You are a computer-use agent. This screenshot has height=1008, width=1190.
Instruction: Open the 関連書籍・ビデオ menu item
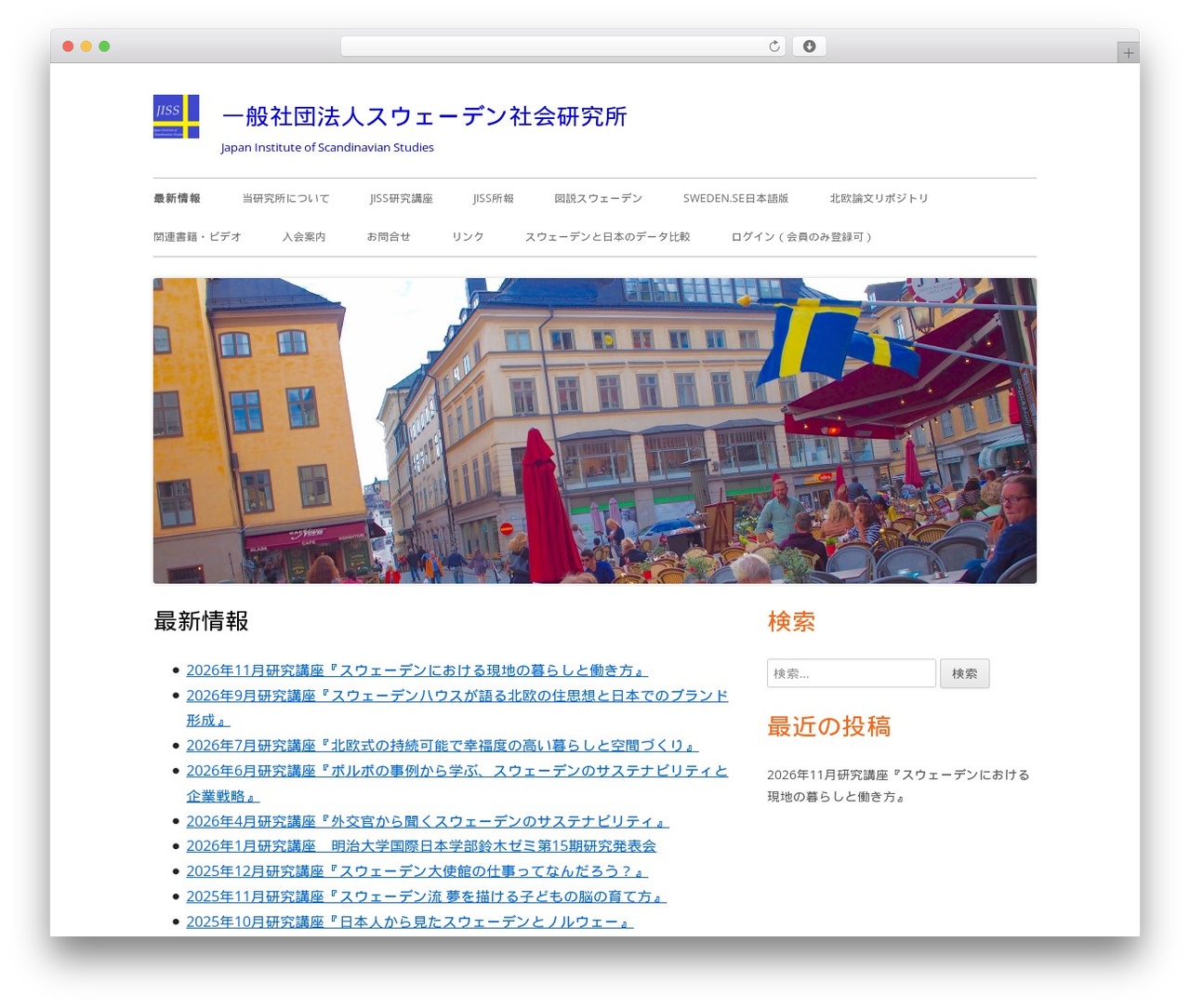pos(197,237)
